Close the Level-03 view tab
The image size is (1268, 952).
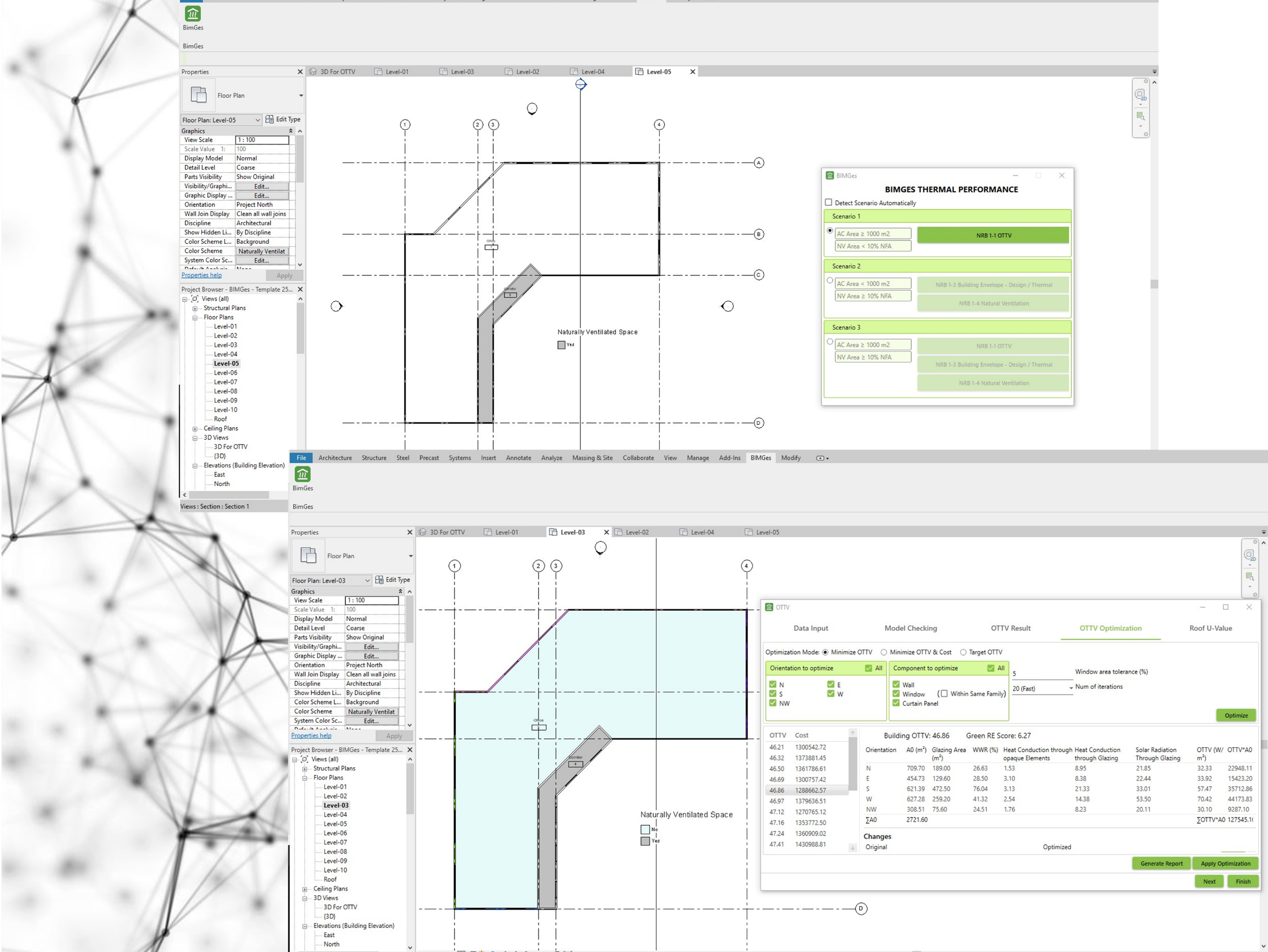tap(606, 532)
